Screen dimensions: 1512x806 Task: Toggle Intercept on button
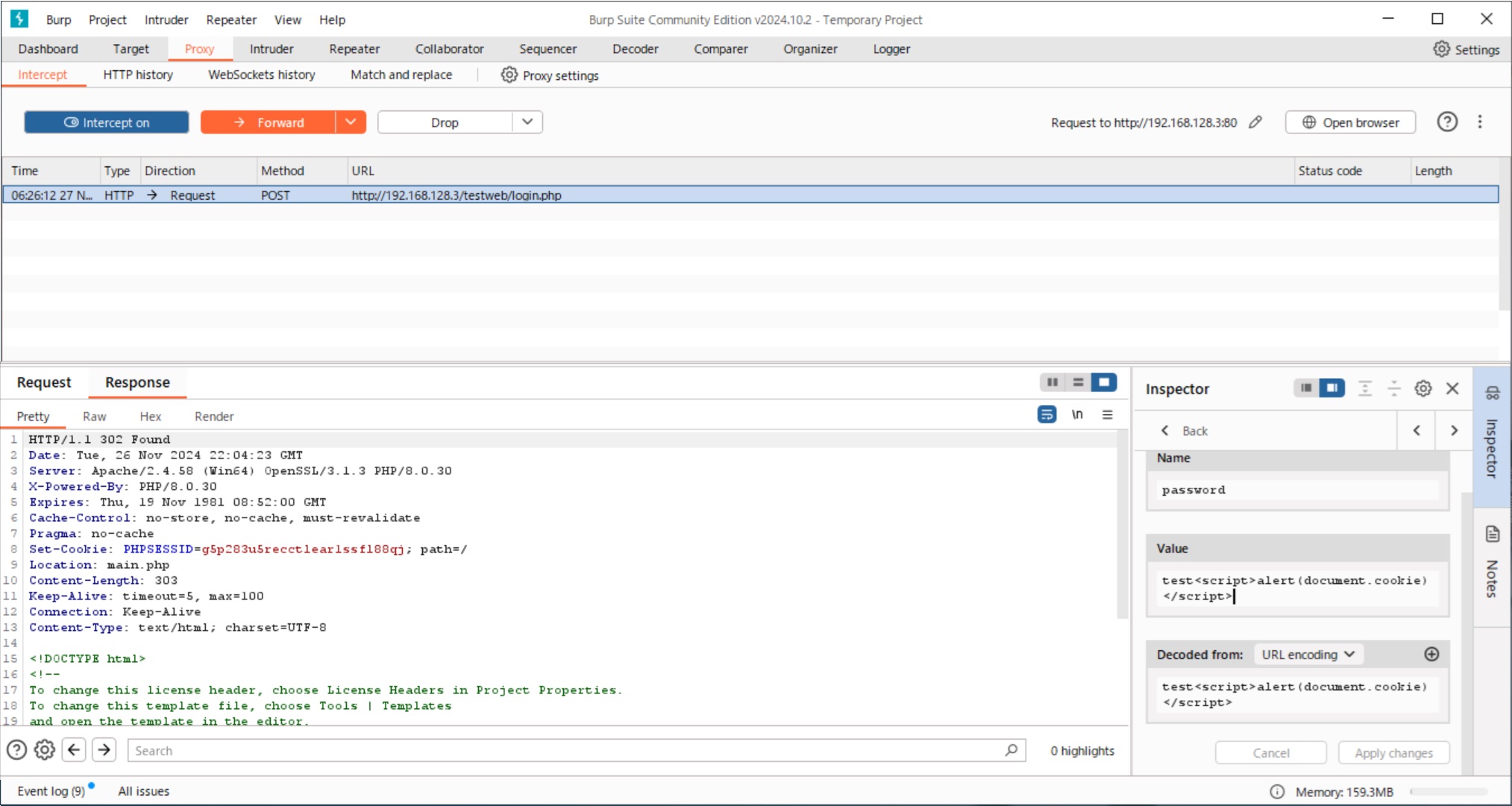[107, 122]
